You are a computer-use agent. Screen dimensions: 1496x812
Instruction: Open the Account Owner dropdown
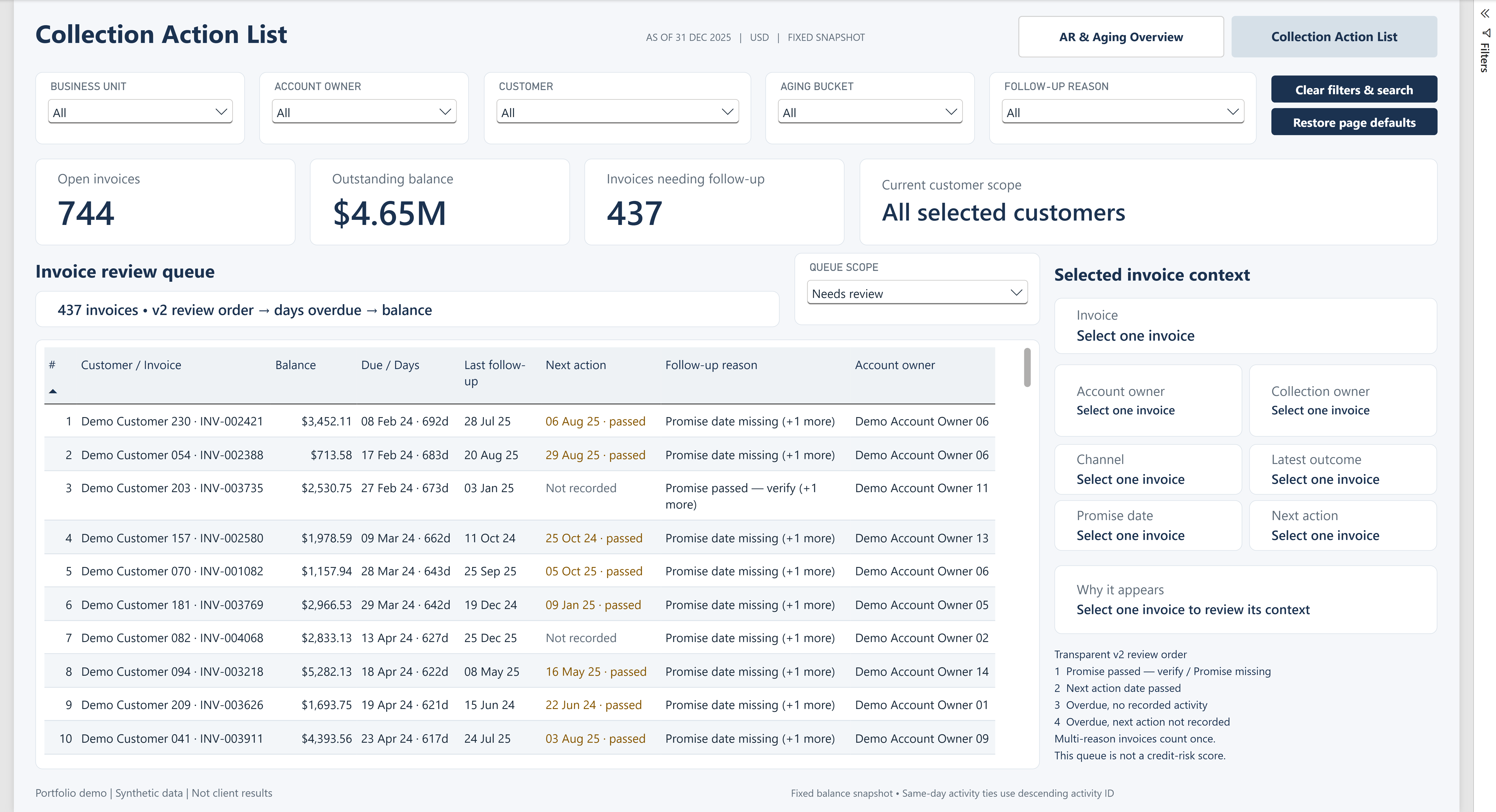(364, 112)
